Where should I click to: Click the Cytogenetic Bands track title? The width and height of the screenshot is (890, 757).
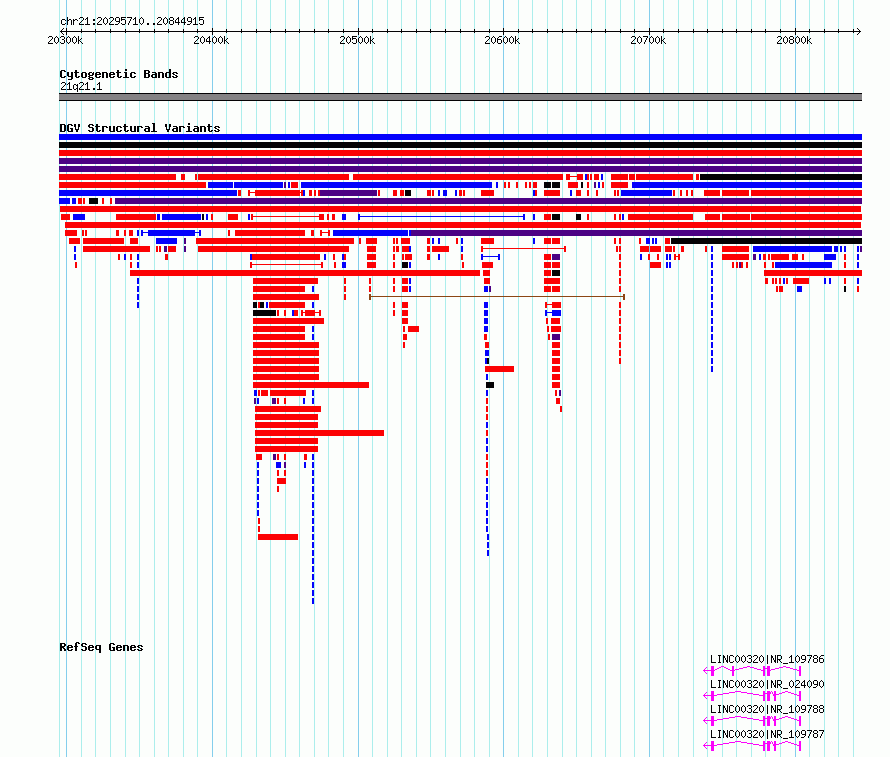[119, 74]
